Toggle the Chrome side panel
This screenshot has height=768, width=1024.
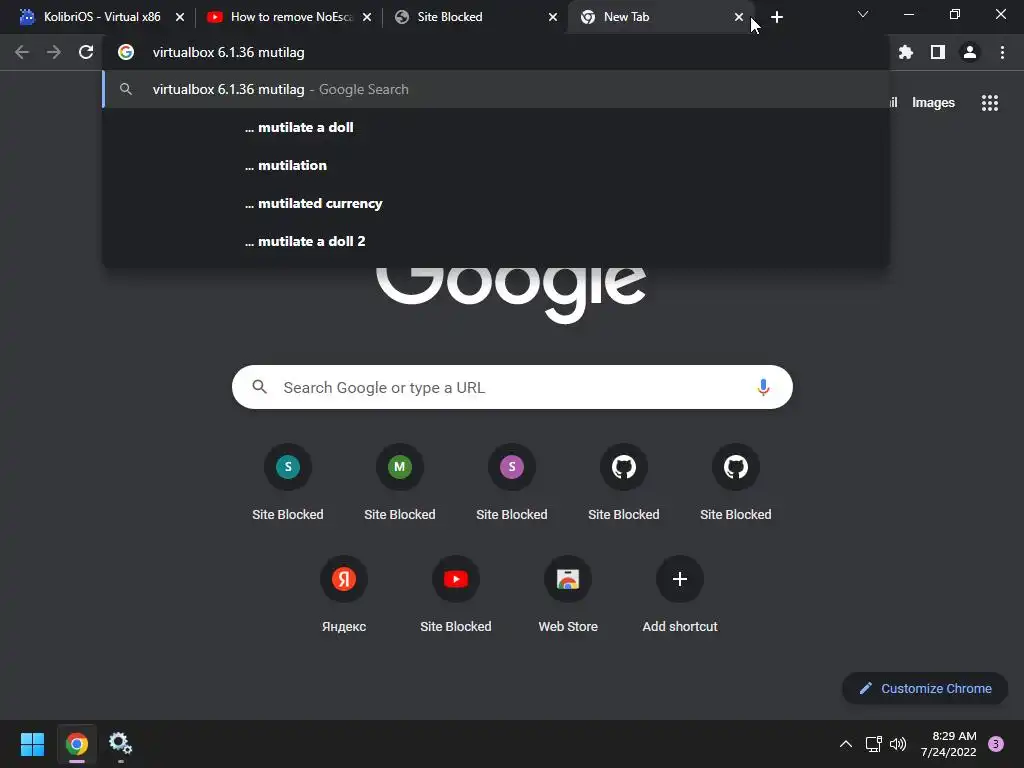pyautogui.click(x=938, y=52)
